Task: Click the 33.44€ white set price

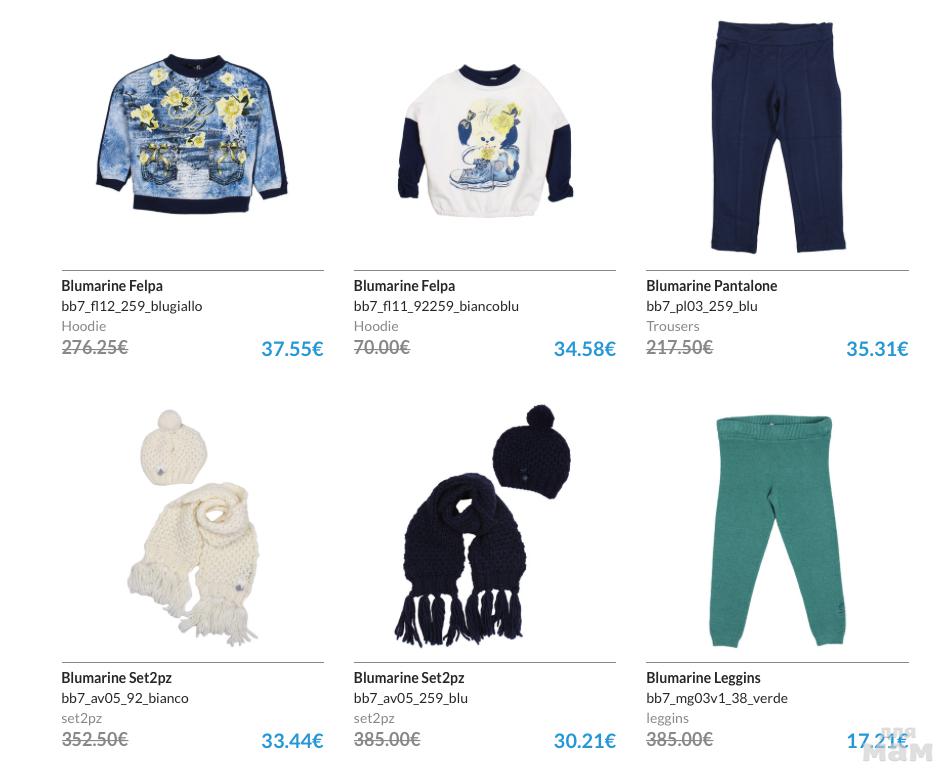Action: pos(293,741)
